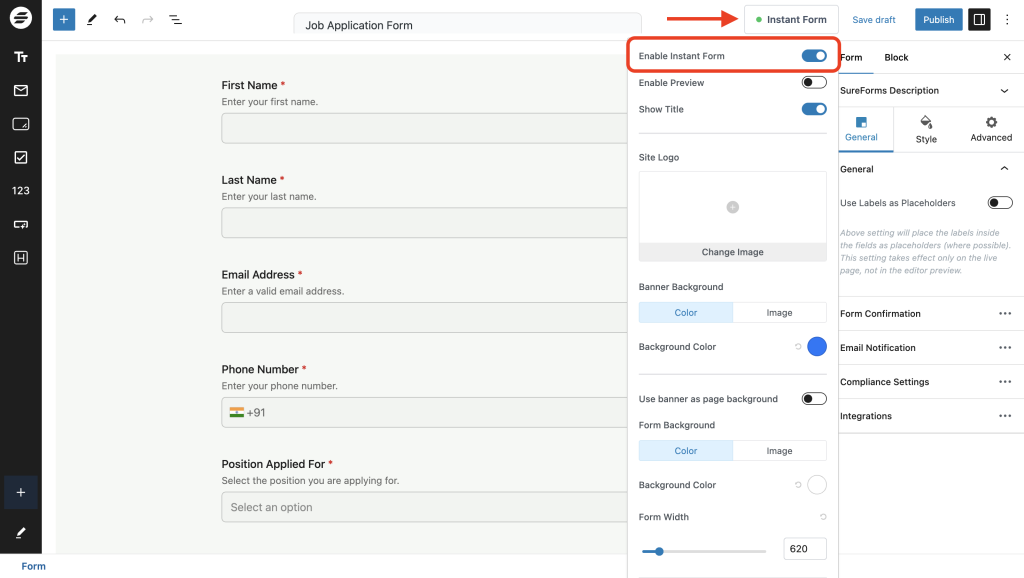This screenshot has width=1024, height=578.
Task: Click the undo arrow icon
Action: pyautogui.click(x=120, y=19)
